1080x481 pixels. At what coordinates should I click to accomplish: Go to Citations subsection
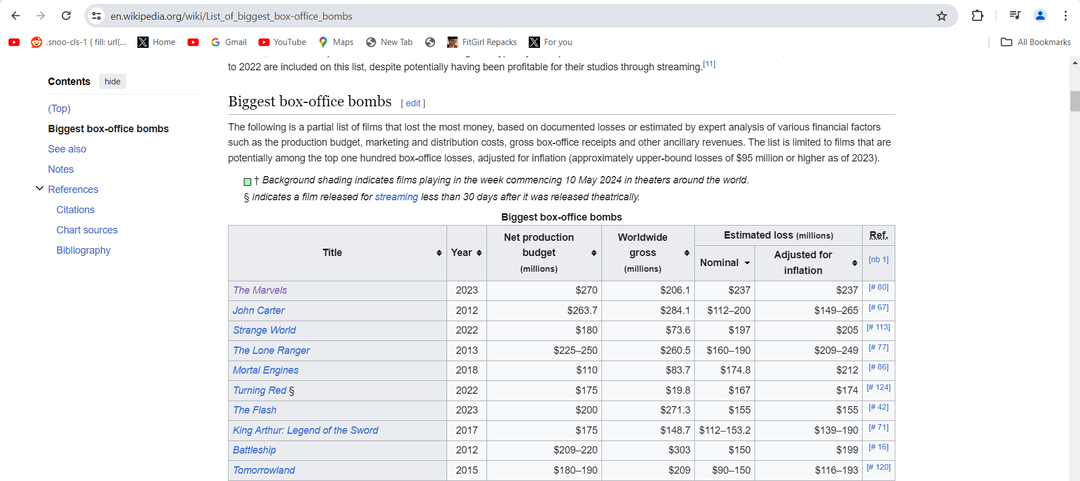click(76, 209)
